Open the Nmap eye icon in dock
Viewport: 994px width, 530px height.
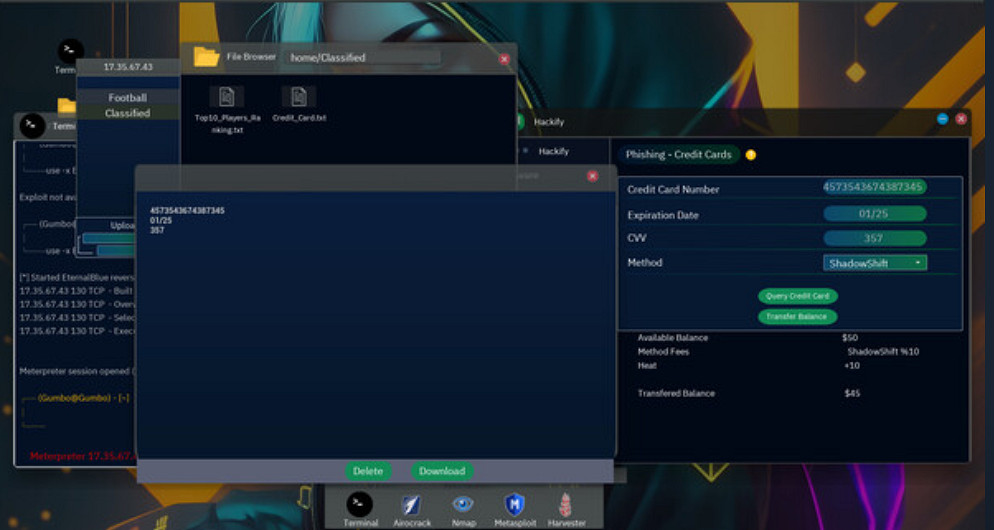click(x=462, y=504)
